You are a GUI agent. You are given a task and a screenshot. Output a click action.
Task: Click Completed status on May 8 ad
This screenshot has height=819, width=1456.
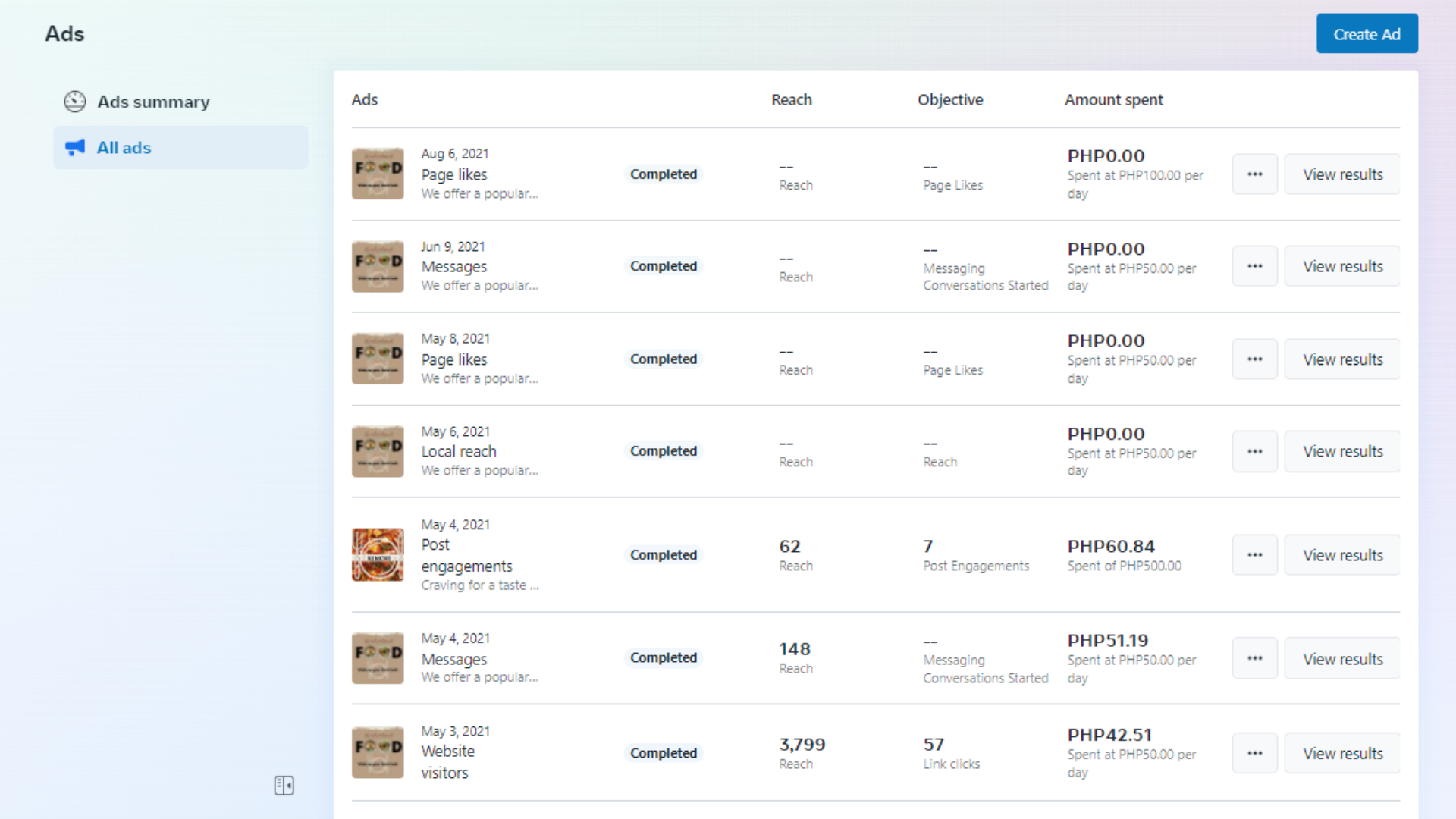click(x=663, y=359)
